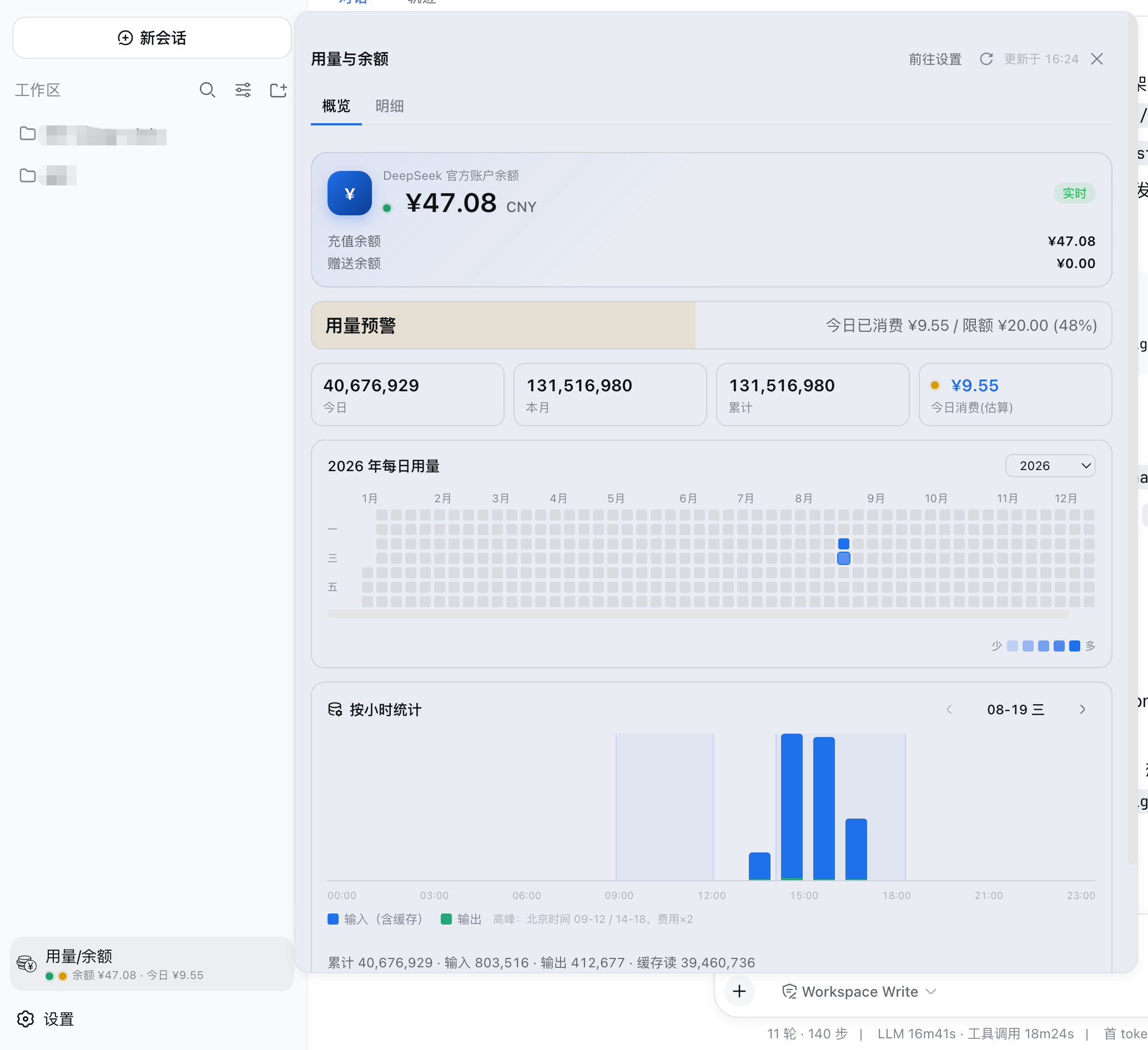This screenshot has width=1148, height=1050.
Task: Click the dark blue heatmap day cell
Action: coord(844,544)
